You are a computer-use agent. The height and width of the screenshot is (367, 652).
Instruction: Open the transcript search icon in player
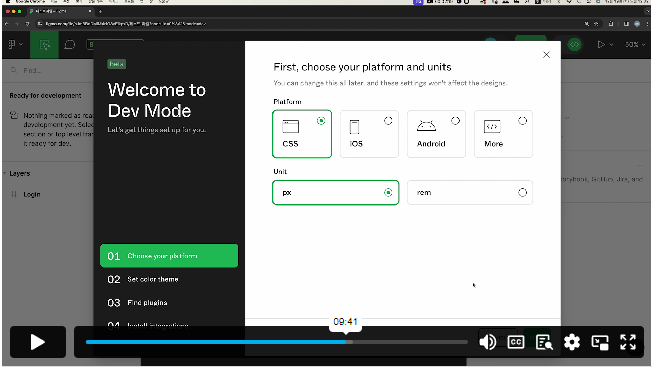click(x=544, y=342)
